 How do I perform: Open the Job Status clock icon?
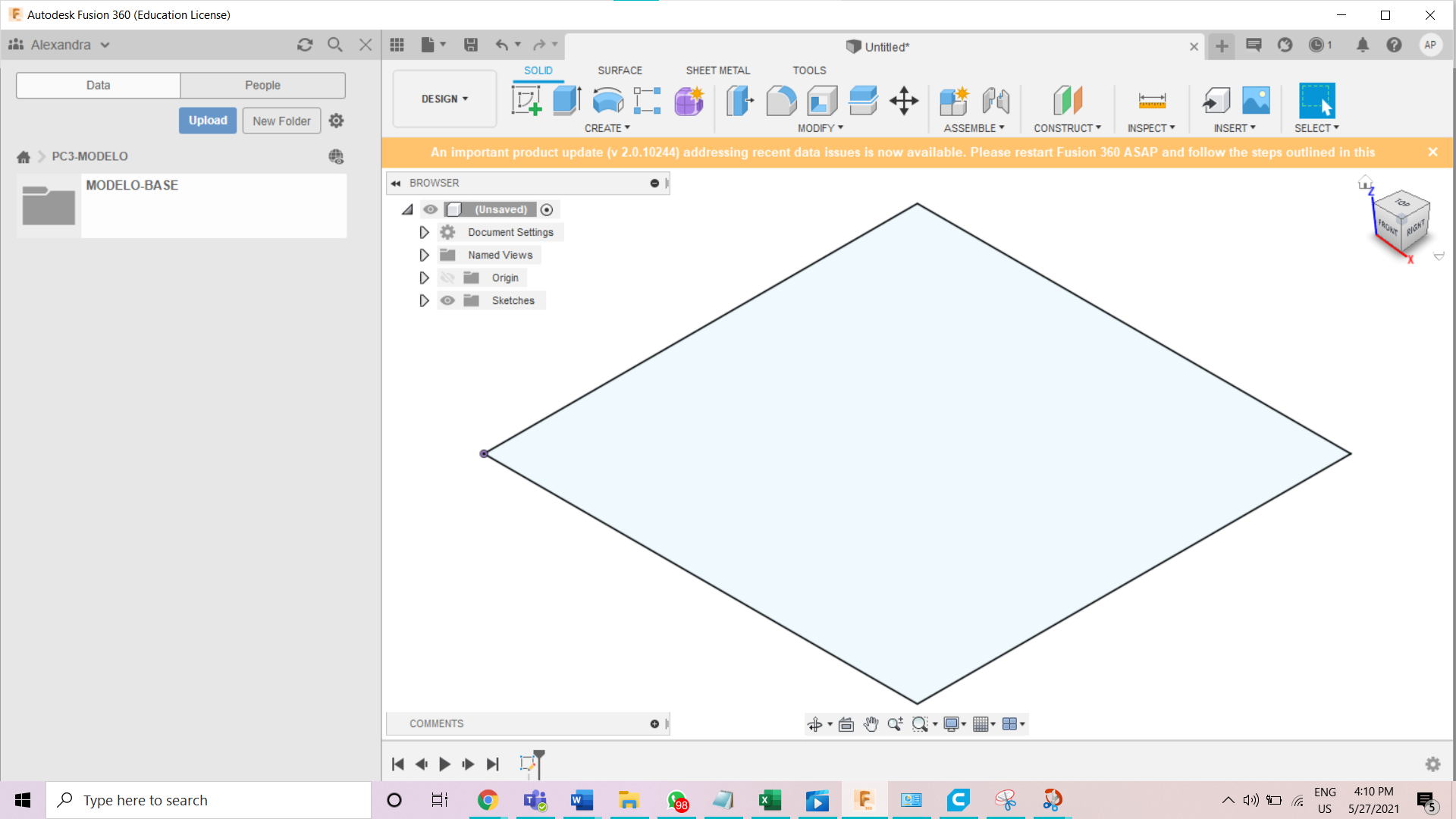tap(1316, 45)
